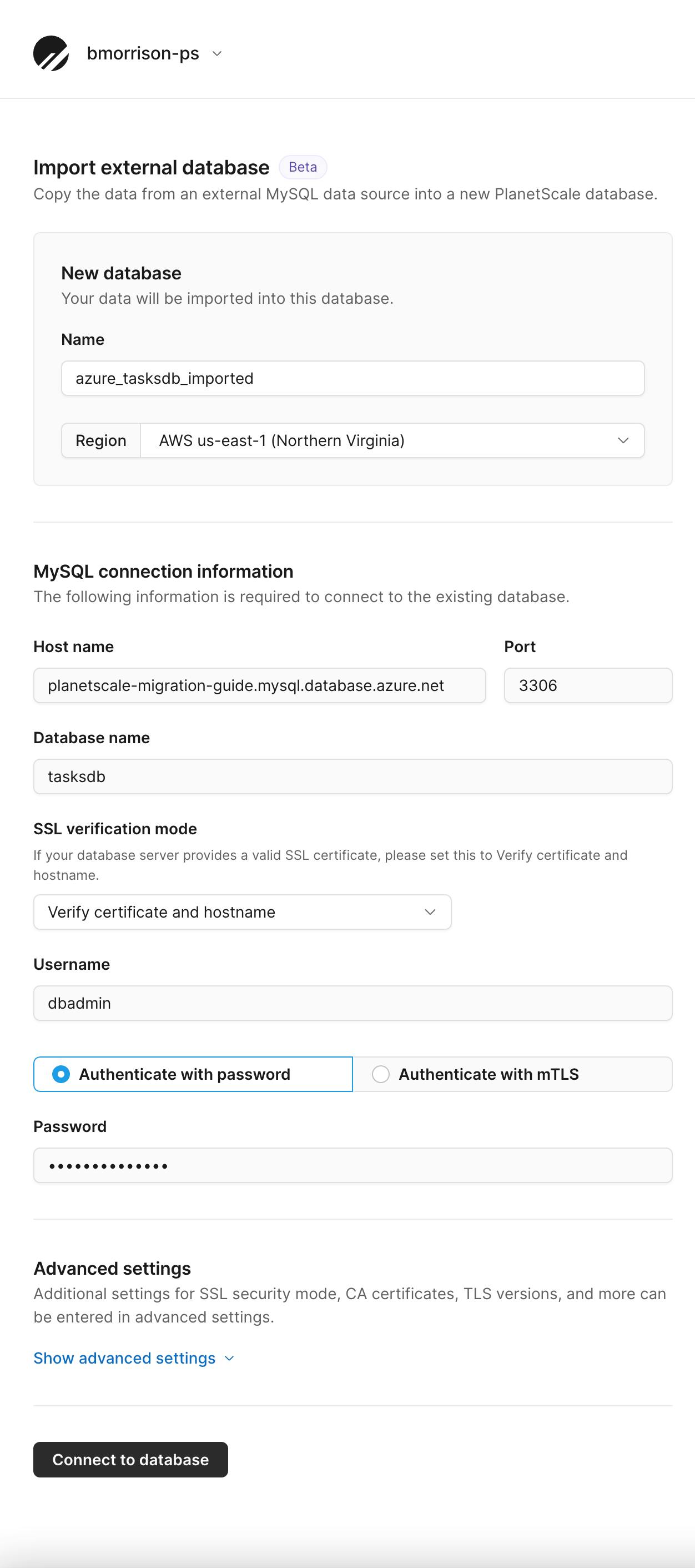Image resolution: width=695 pixels, height=1568 pixels.
Task: Open the SSL verification mode dropdown
Action: (x=242, y=912)
